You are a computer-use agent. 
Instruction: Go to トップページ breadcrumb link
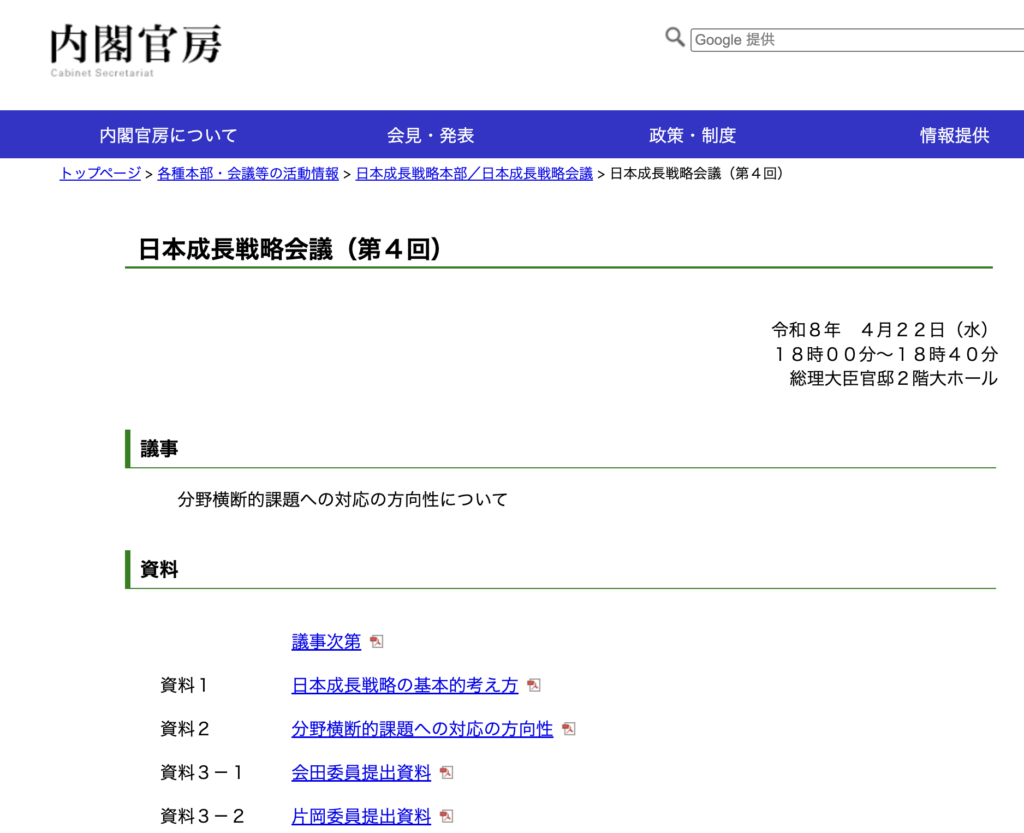click(x=100, y=174)
